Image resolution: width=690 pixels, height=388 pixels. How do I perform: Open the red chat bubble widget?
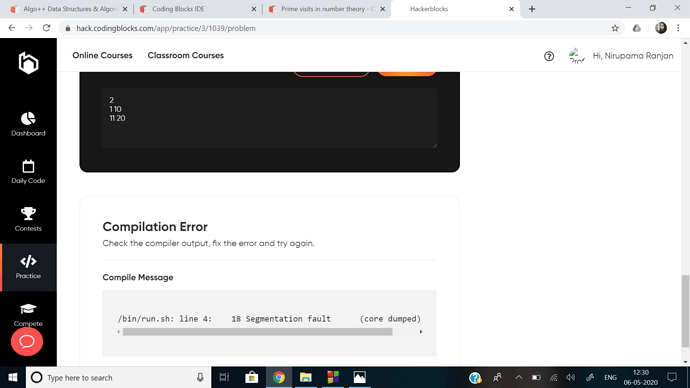click(x=27, y=341)
